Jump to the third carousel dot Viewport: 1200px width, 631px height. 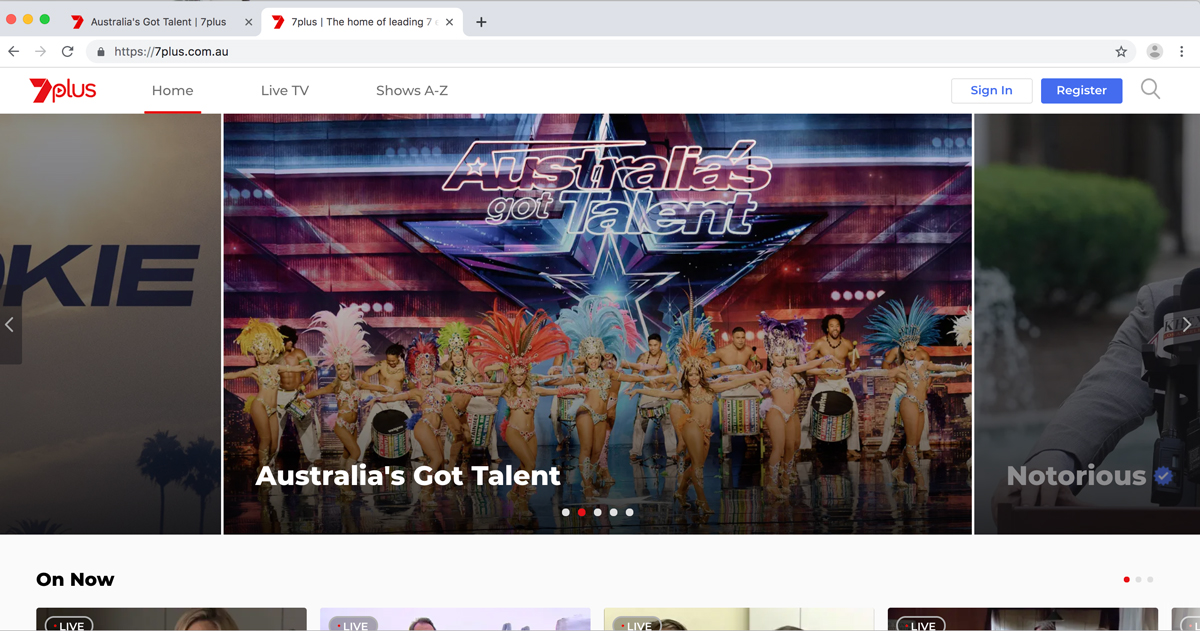tap(598, 512)
